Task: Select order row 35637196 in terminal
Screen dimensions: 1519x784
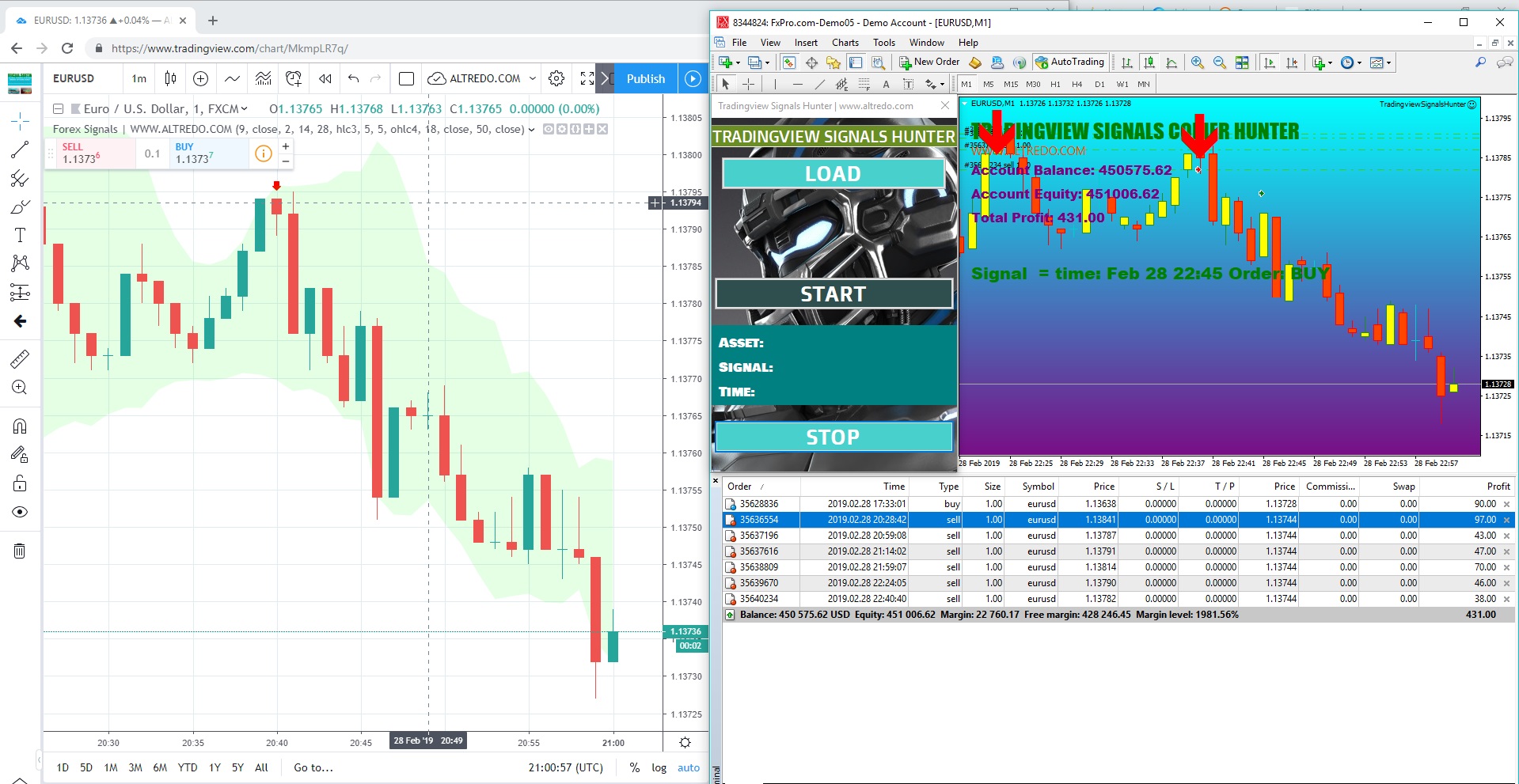Action: click(x=1118, y=536)
